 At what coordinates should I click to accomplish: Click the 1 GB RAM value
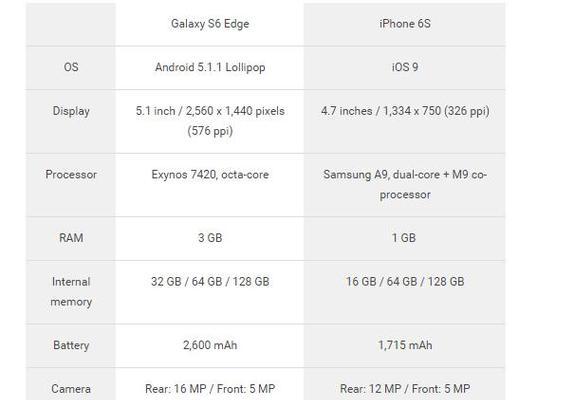(x=404, y=238)
